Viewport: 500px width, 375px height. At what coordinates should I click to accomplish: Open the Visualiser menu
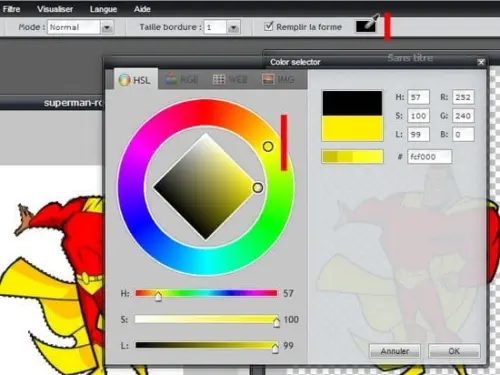pos(55,9)
